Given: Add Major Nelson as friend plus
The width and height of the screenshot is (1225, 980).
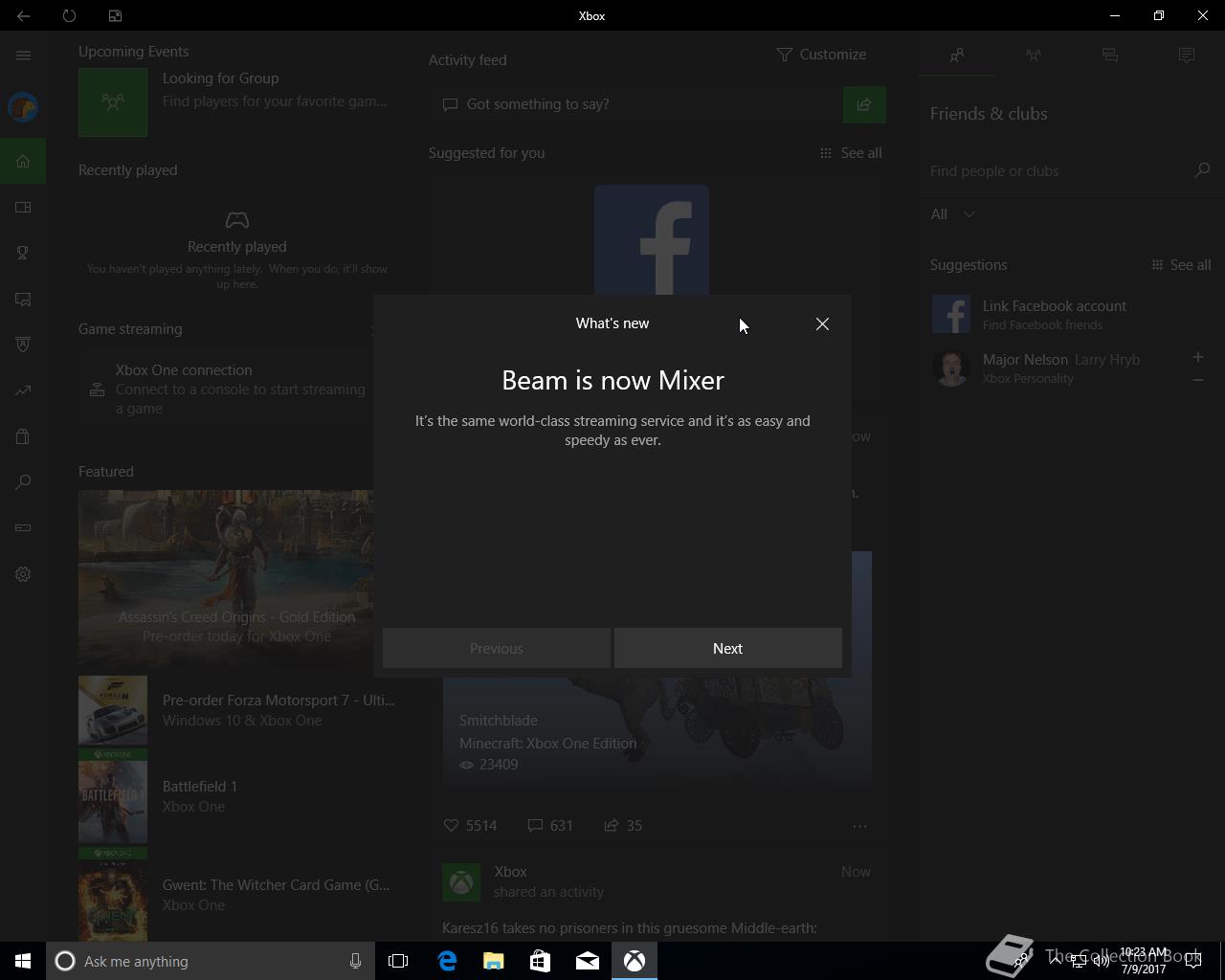Looking at the screenshot, I should coord(1197,357).
